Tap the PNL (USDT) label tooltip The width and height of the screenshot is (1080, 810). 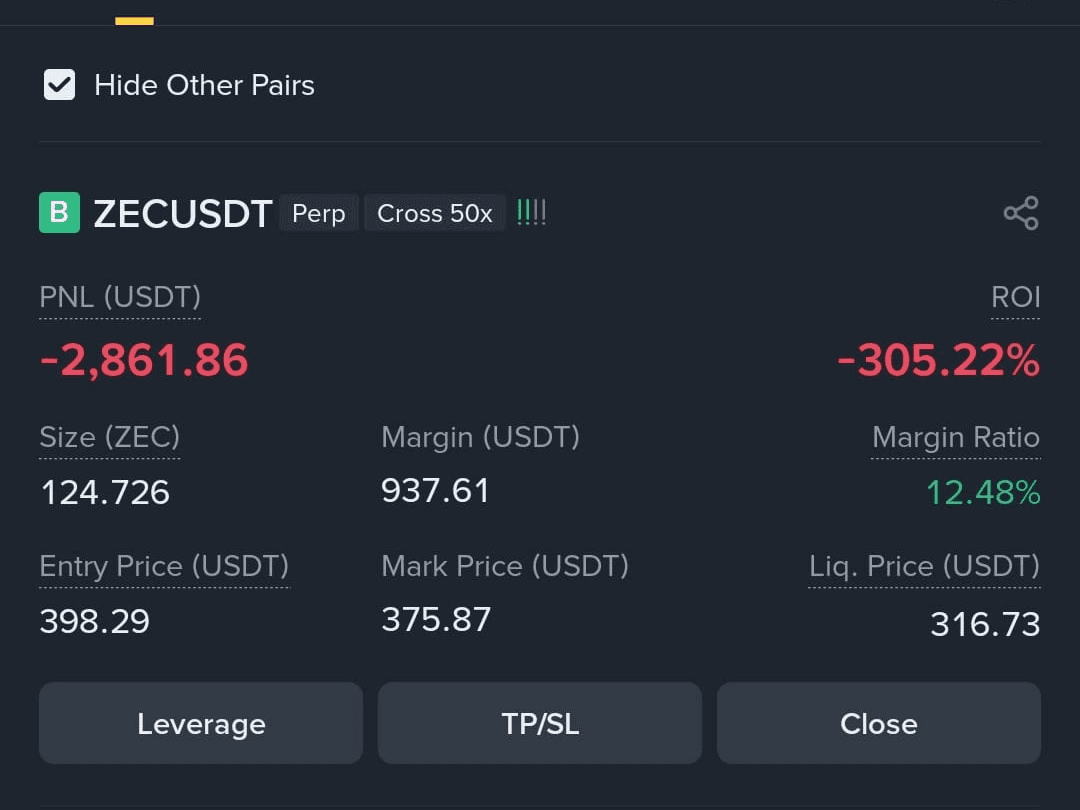pos(120,298)
